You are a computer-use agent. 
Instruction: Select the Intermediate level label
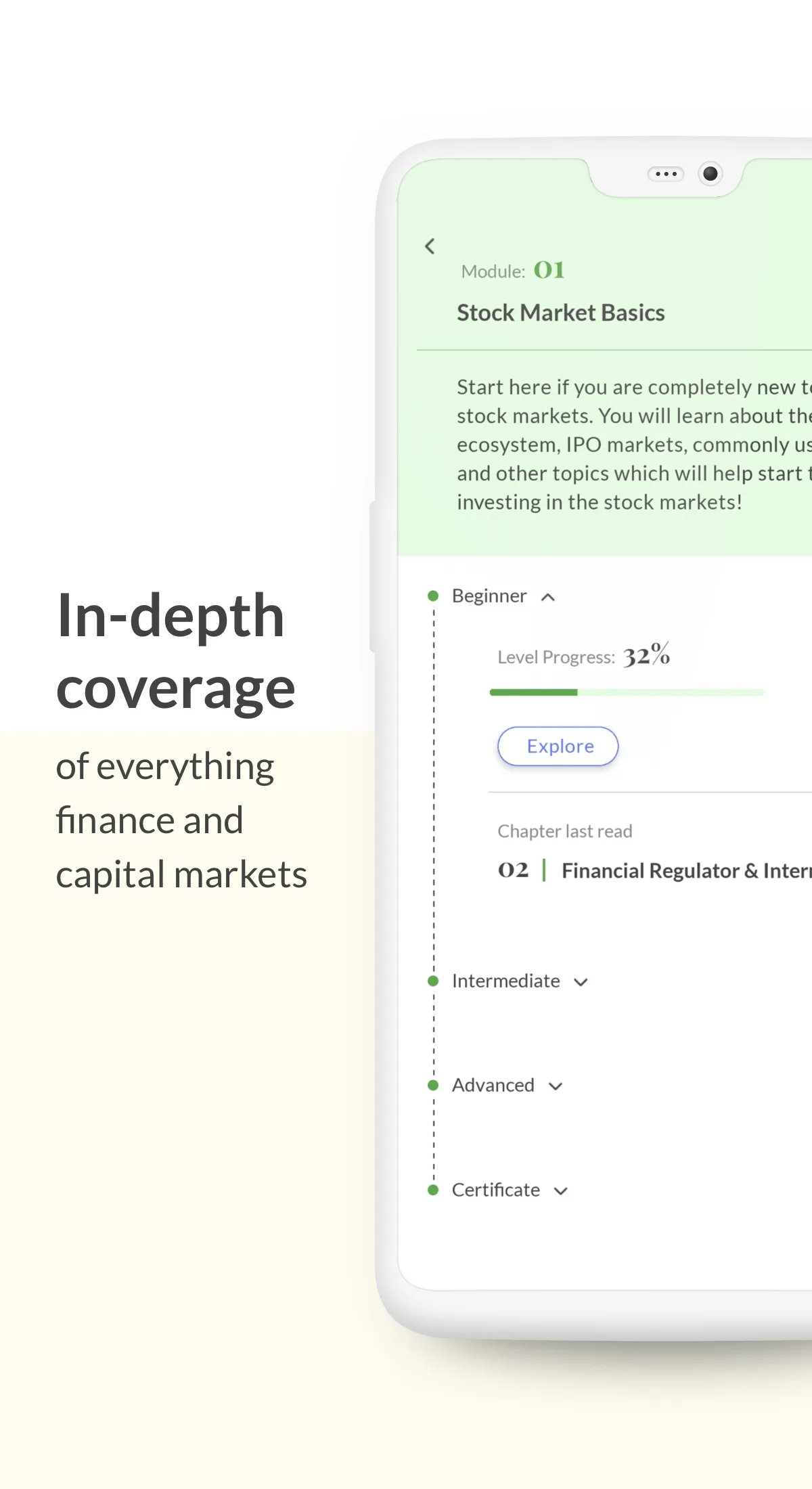point(506,981)
